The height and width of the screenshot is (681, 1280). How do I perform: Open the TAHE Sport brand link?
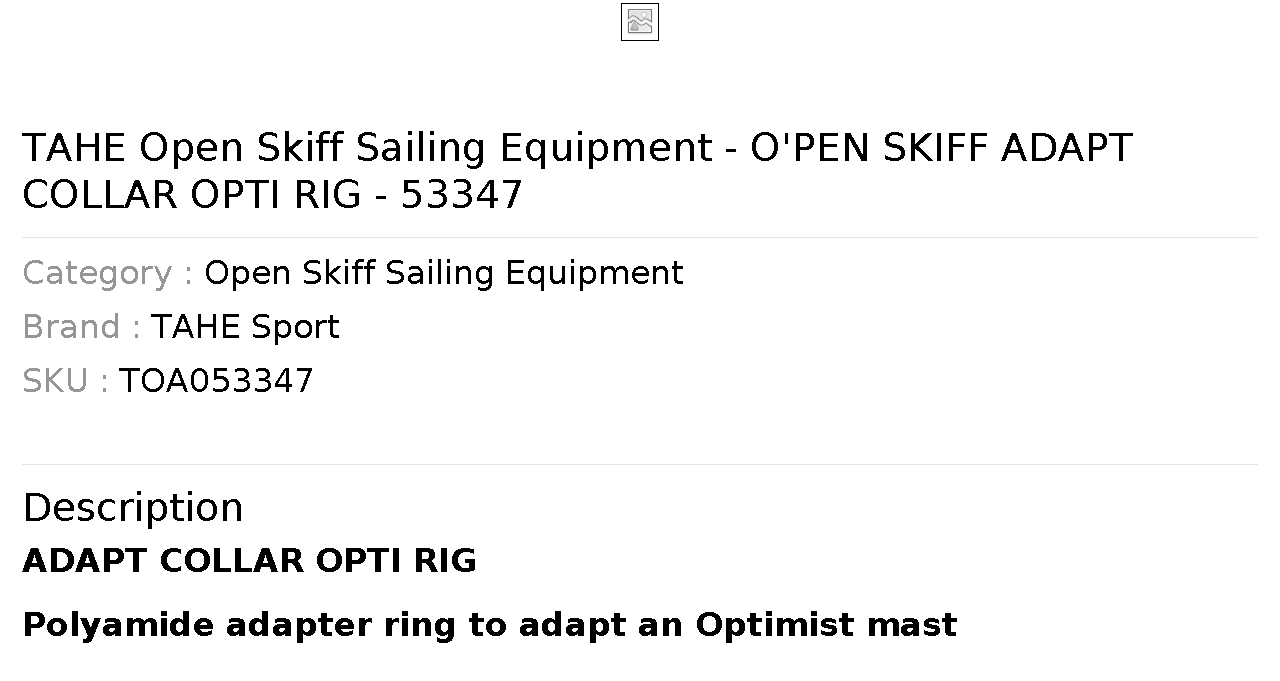[245, 327]
